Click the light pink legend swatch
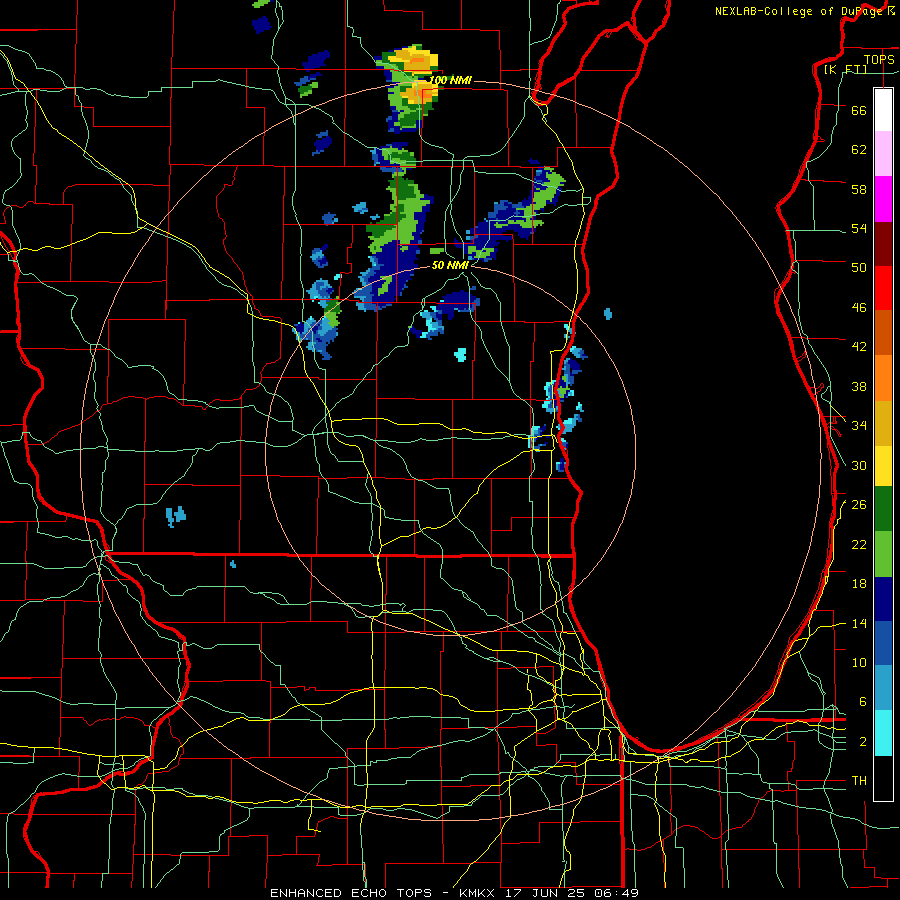 pos(883,154)
